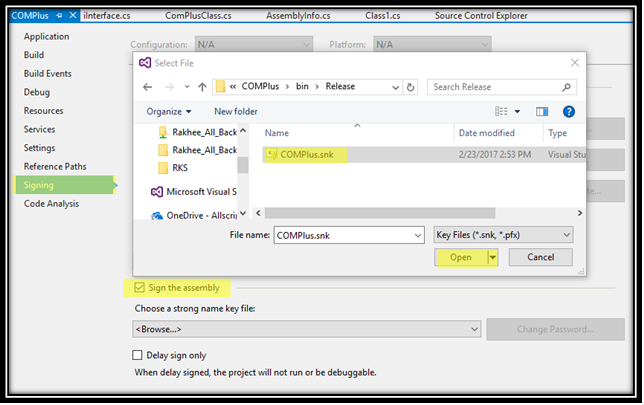The width and height of the screenshot is (644, 405).
Task: Select OneDrive - Allscripts tree node
Action: pos(194,216)
